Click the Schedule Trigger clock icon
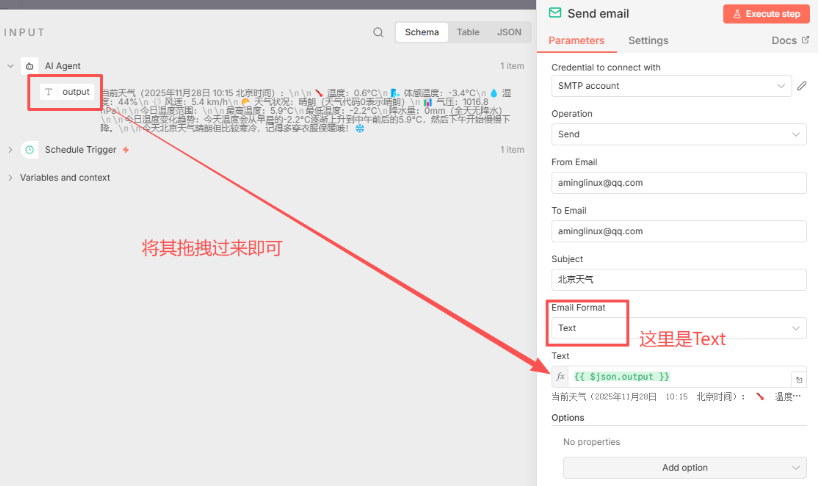The image size is (820, 486). tap(29, 150)
